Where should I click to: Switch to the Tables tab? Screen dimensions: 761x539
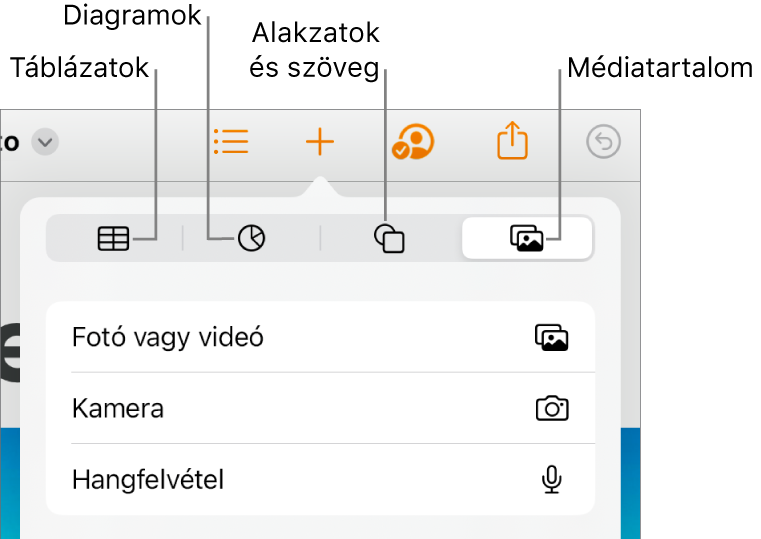[x=114, y=239]
